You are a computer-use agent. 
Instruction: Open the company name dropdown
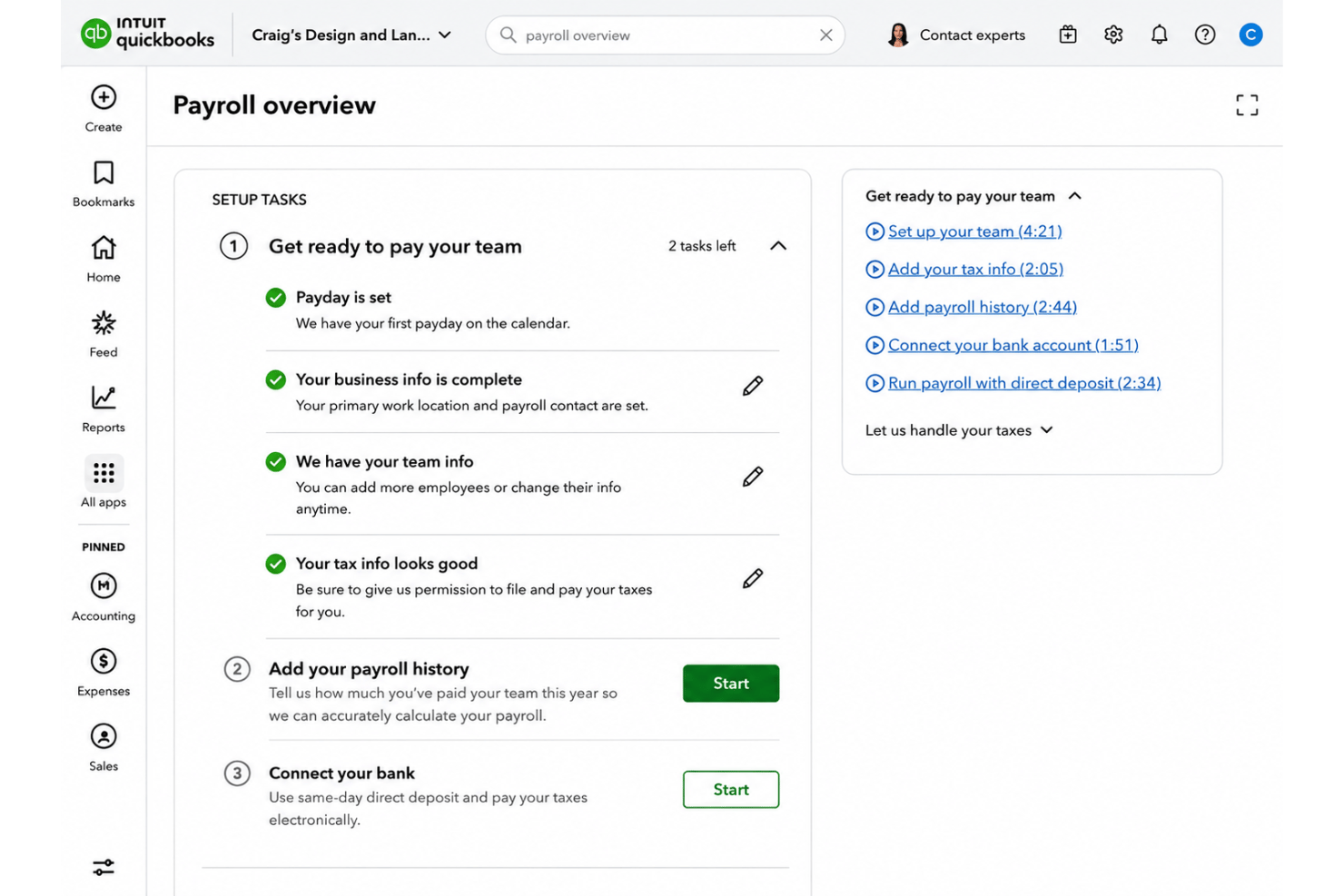click(351, 34)
